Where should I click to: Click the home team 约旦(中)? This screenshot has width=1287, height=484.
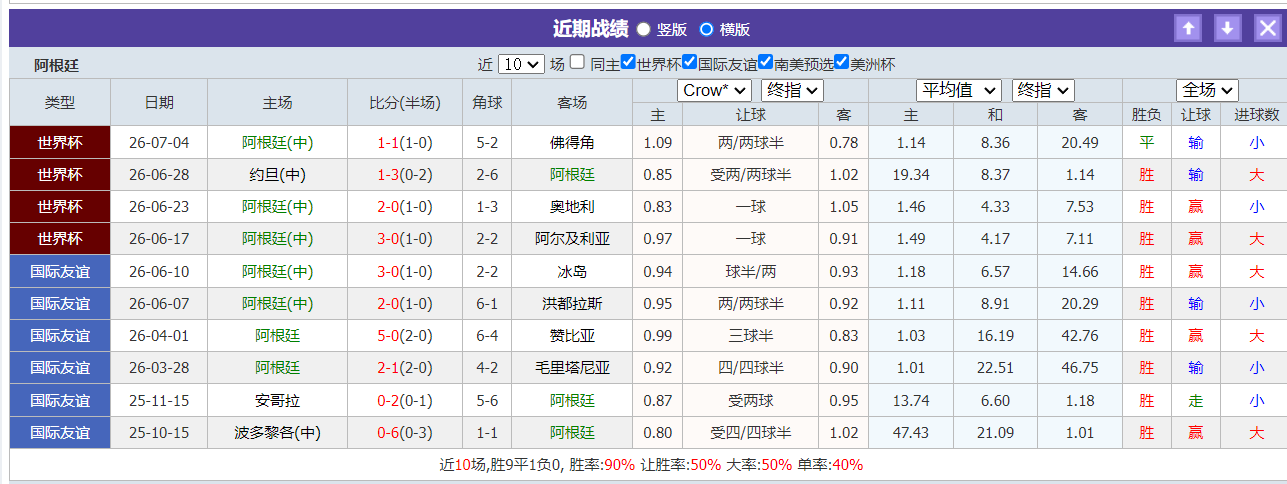pos(278,175)
